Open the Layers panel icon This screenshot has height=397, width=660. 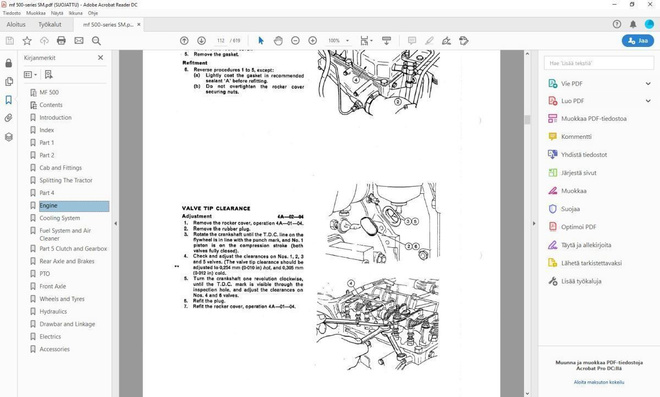coord(8,137)
